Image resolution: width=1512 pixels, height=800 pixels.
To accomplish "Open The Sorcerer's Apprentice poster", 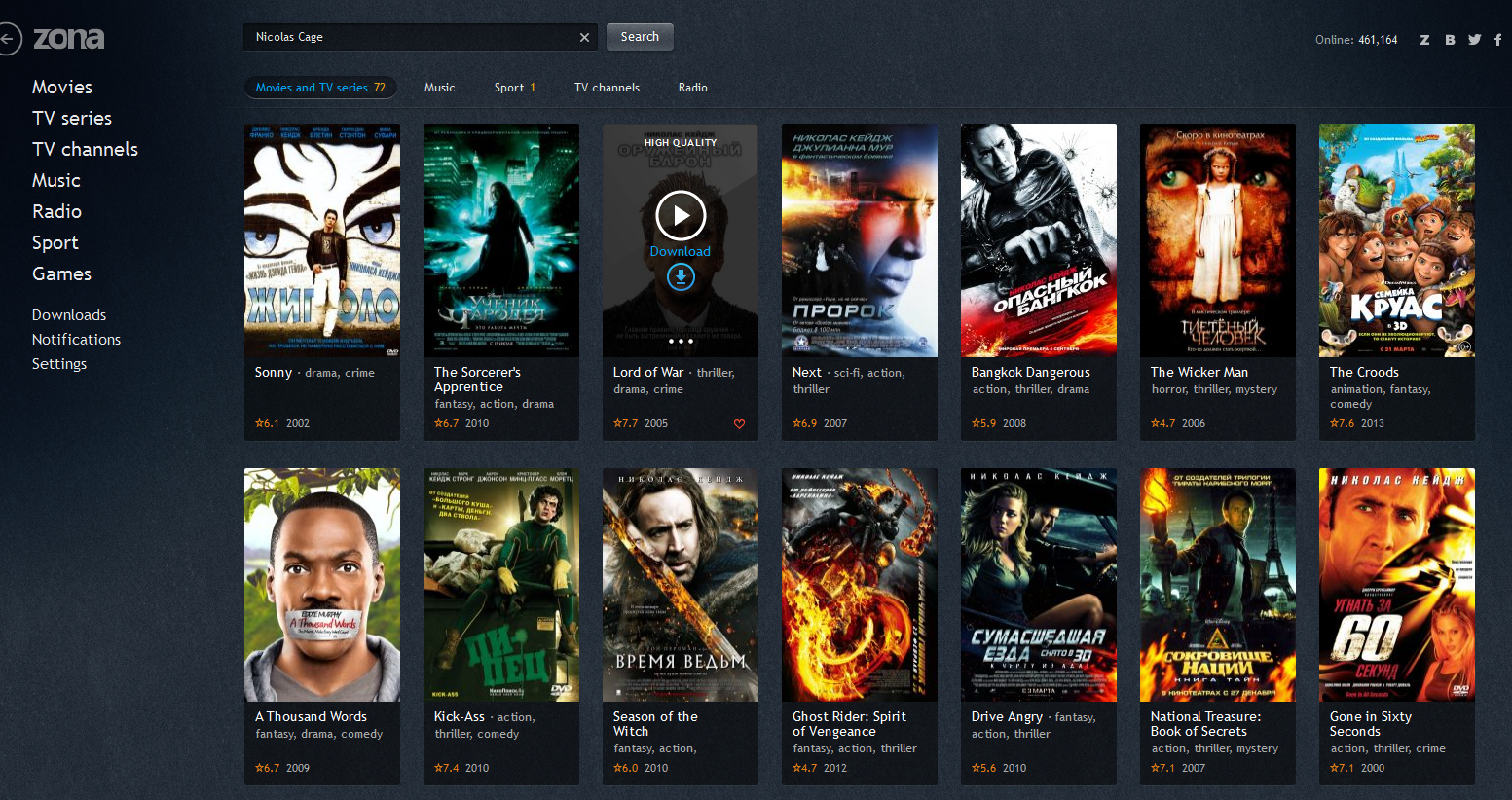I will pos(501,240).
